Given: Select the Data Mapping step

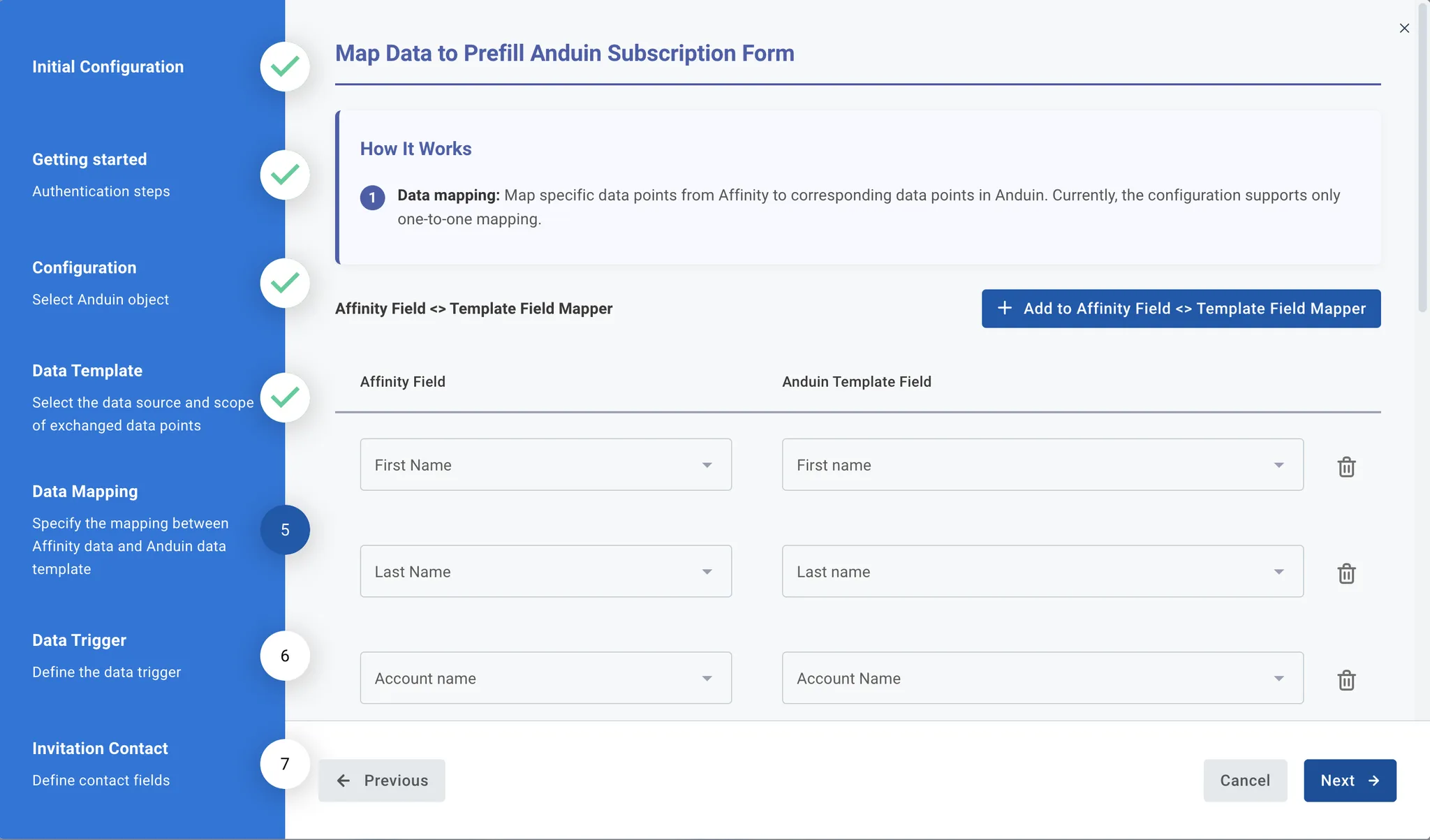Looking at the screenshot, I should point(85,492).
